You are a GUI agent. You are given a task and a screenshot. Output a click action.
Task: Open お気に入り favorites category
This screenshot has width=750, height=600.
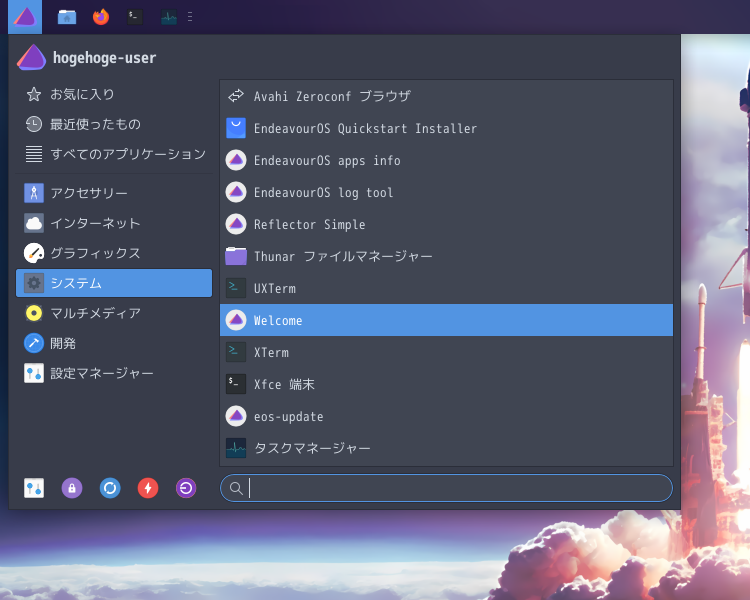coord(114,94)
